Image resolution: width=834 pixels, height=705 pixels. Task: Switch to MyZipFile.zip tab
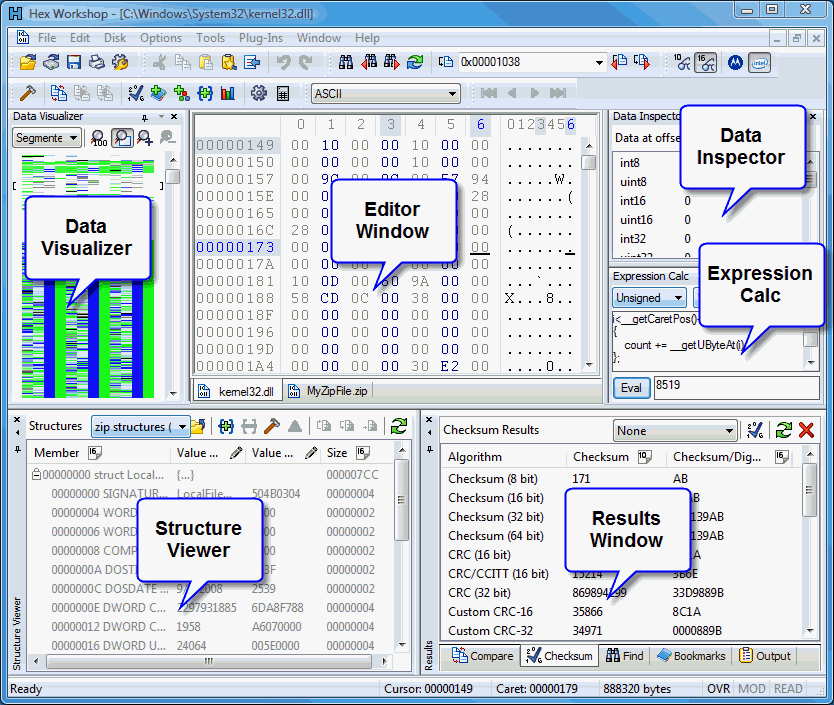pyautogui.click(x=329, y=391)
